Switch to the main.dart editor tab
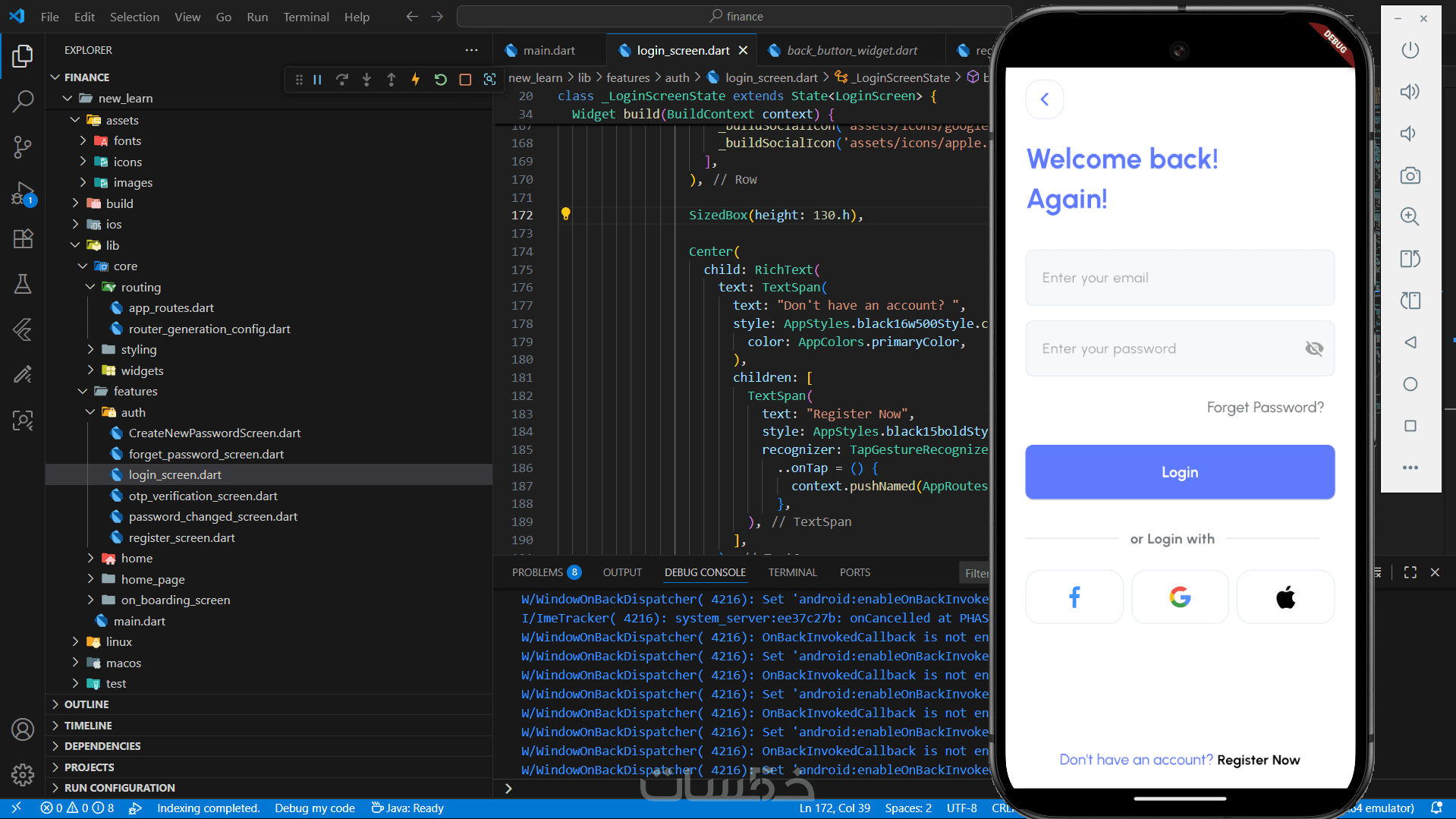1456x819 pixels. coord(549,50)
